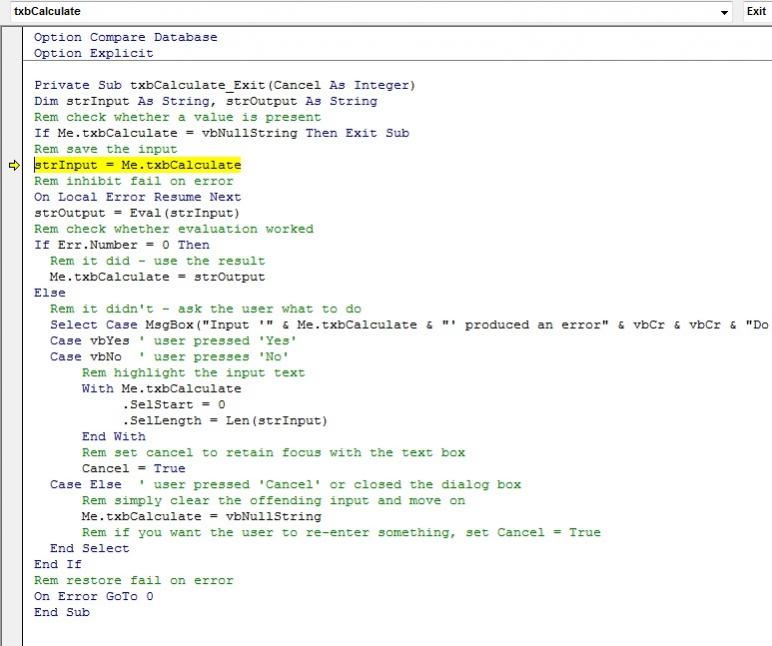This screenshot has height=646, width=772.
Task: Click the comment 'Rem simply clear the offending input'
Action: click(273, 500)
